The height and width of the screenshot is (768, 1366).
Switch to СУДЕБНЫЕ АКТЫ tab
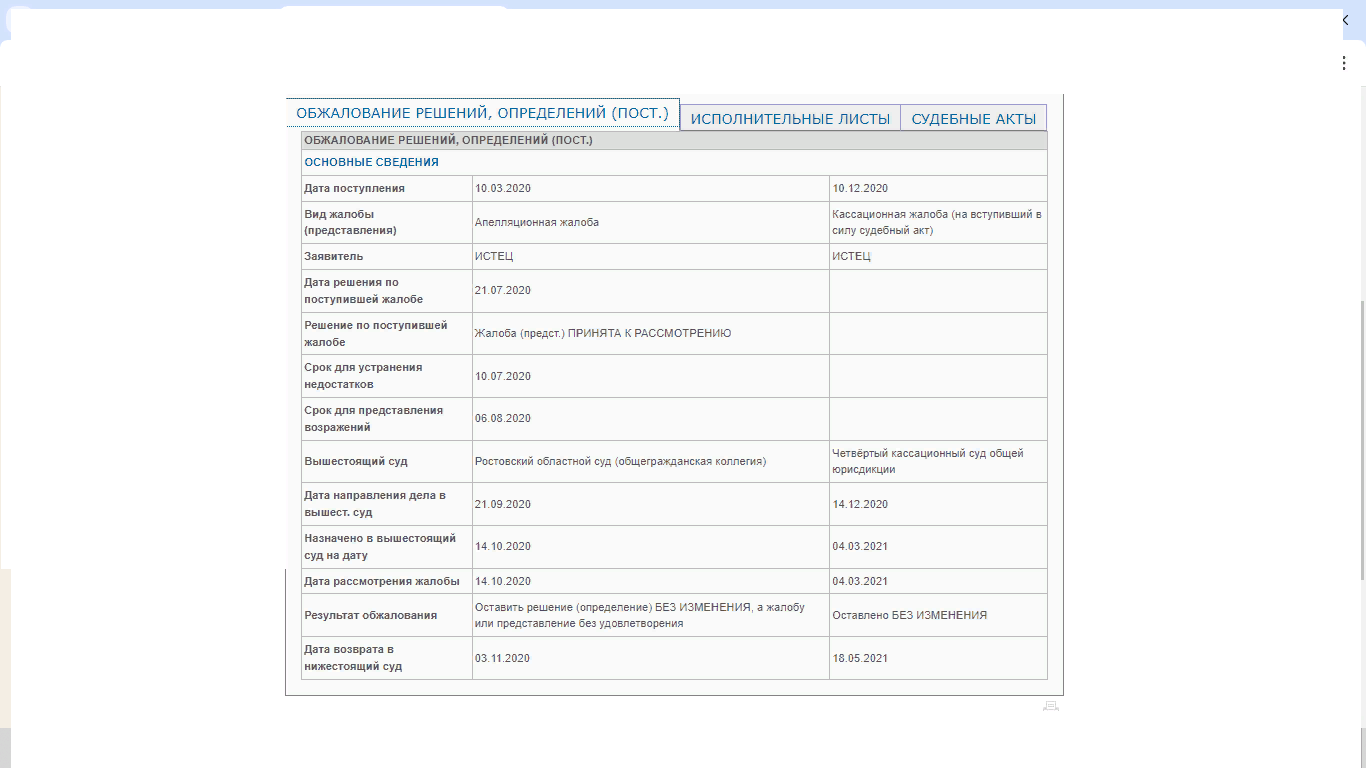point(974,118)
